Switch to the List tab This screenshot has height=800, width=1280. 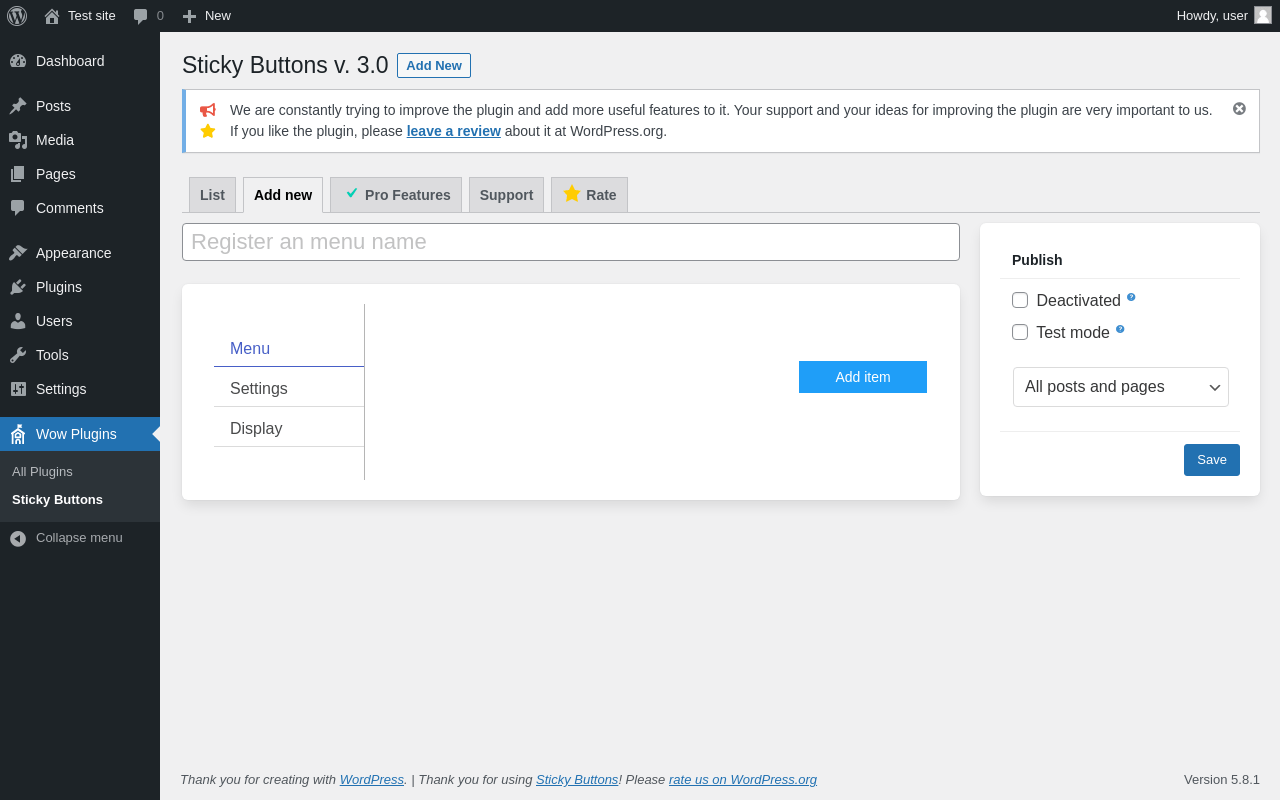click(212, 195)
